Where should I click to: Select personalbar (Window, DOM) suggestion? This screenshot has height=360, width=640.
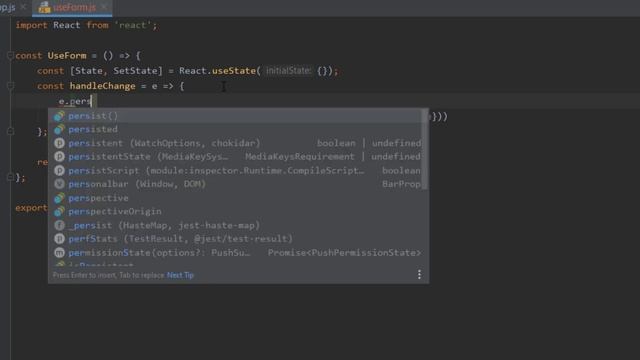(x=237, y=184)
